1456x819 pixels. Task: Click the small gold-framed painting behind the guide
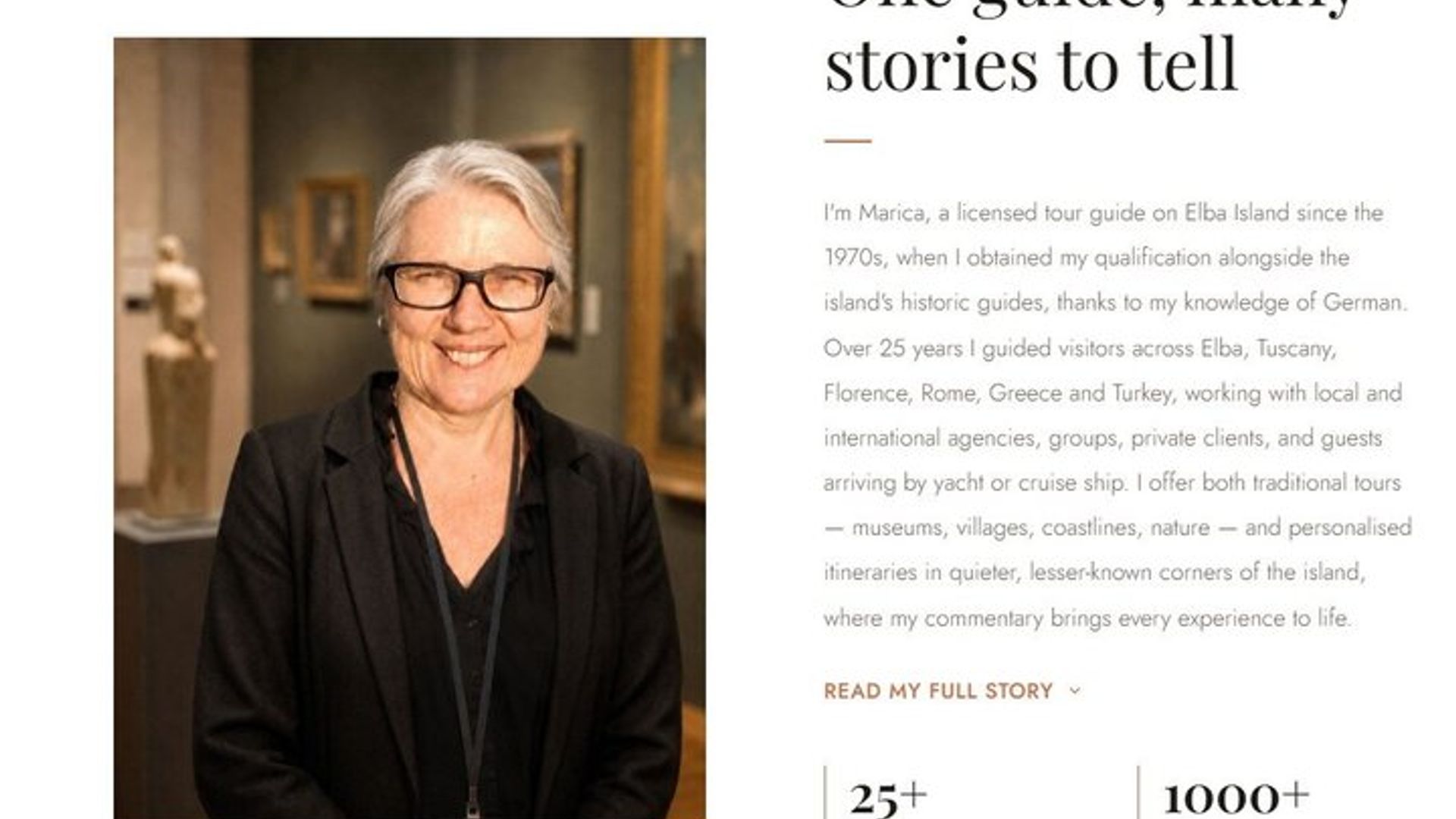333,239
